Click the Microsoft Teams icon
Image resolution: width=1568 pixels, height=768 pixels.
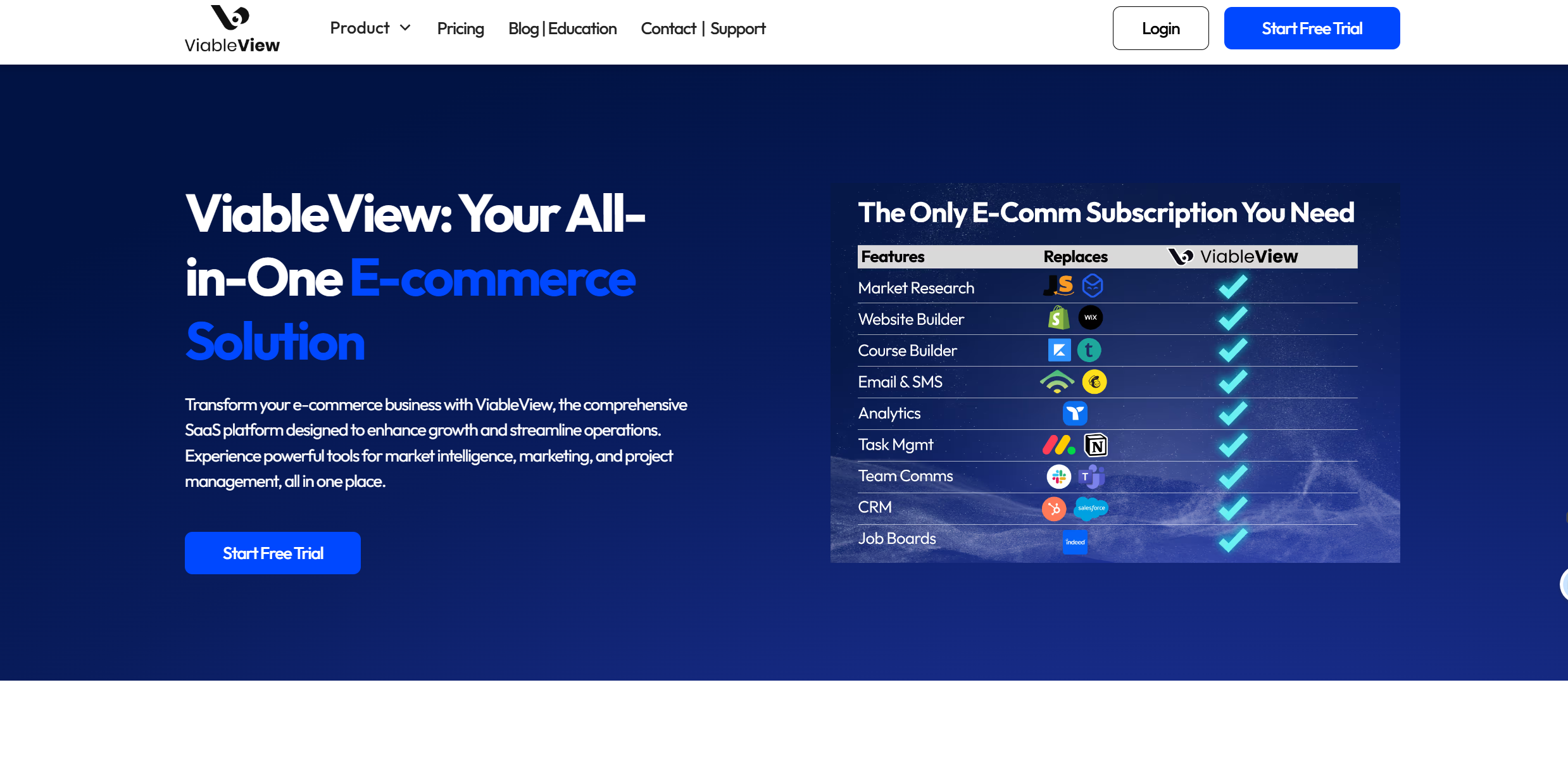click(1091, 477)
